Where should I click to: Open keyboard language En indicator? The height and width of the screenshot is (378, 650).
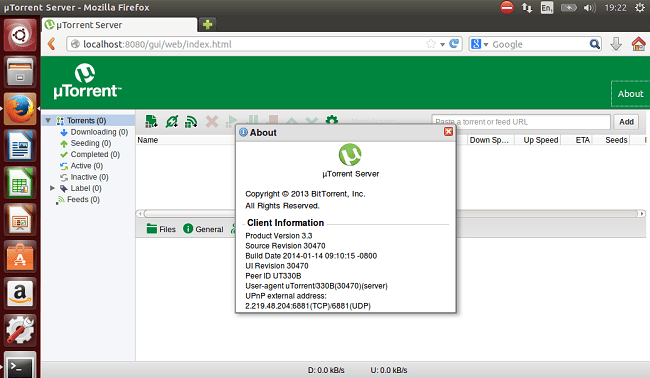(x=547, y=7)
